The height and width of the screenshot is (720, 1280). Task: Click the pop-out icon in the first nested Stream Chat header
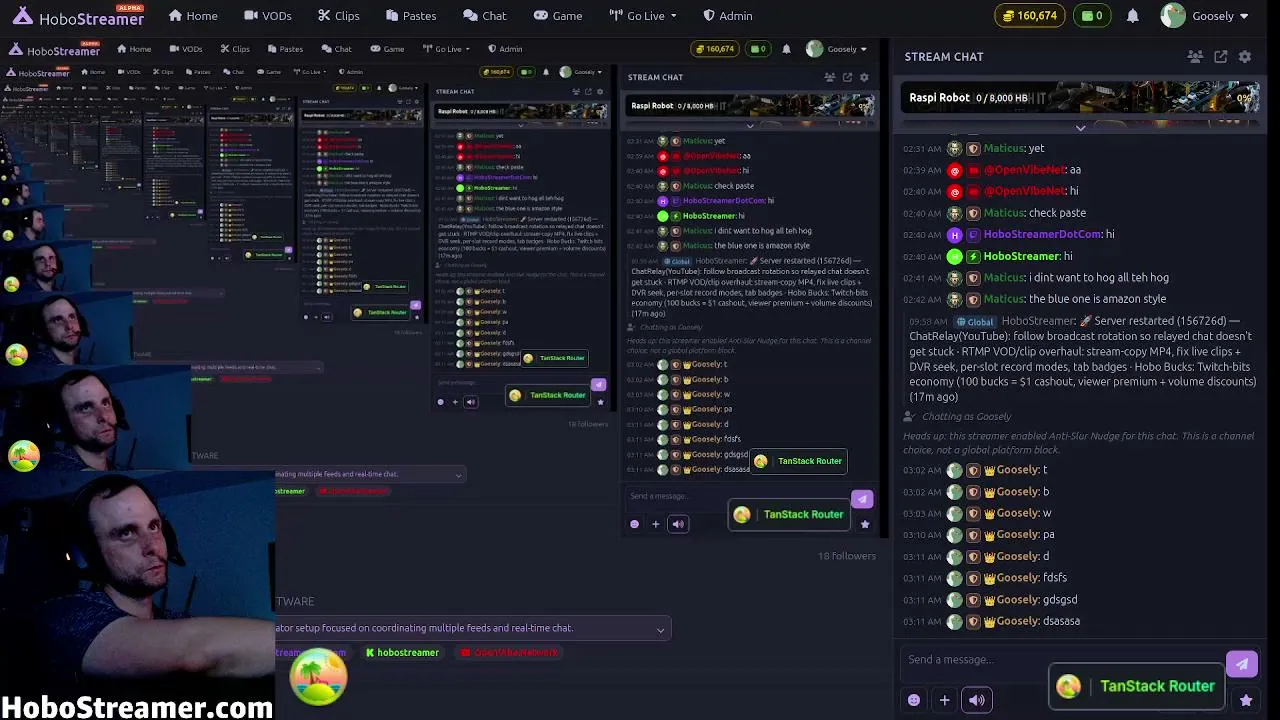pyautogui.click(x=847, y=77)
